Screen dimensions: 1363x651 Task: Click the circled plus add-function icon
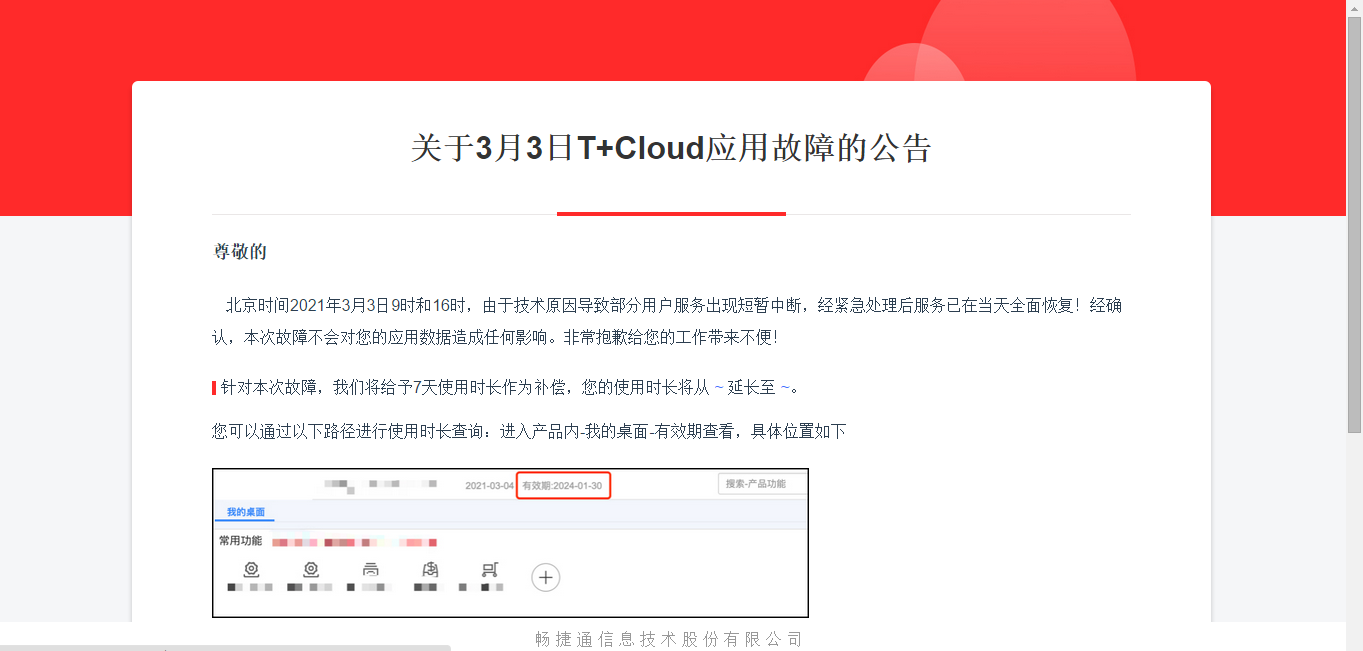545,577
